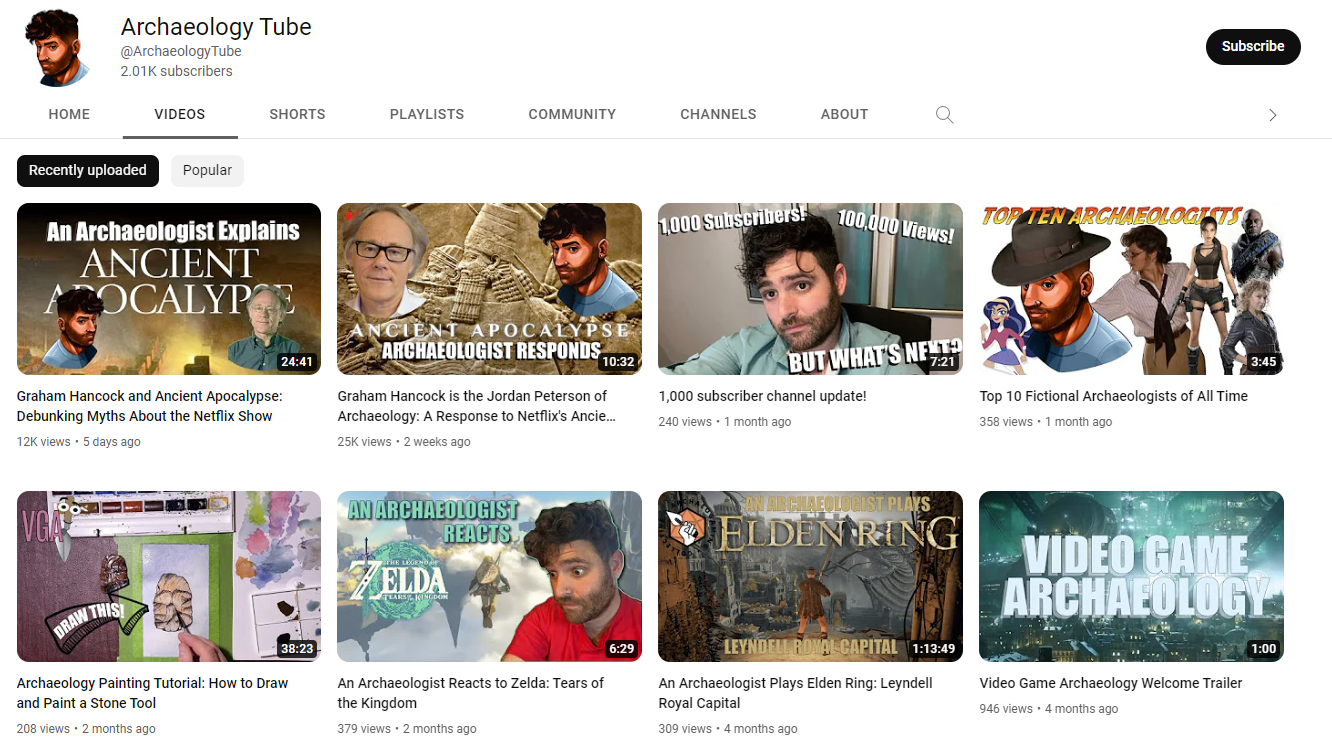Open the SHORTS tab
1332x748 pixels.
(x=297, y=114)
